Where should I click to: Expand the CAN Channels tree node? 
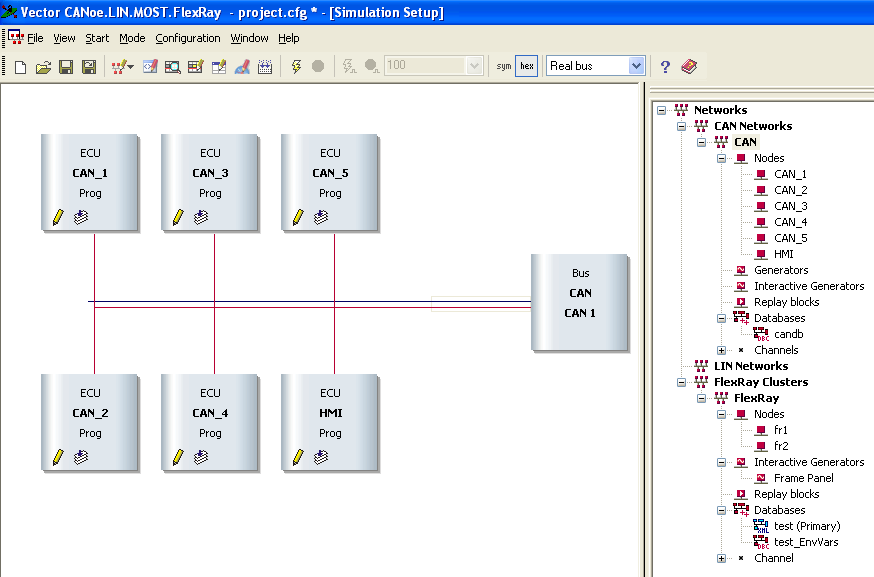pyautogui.click(x=721, y=350)
